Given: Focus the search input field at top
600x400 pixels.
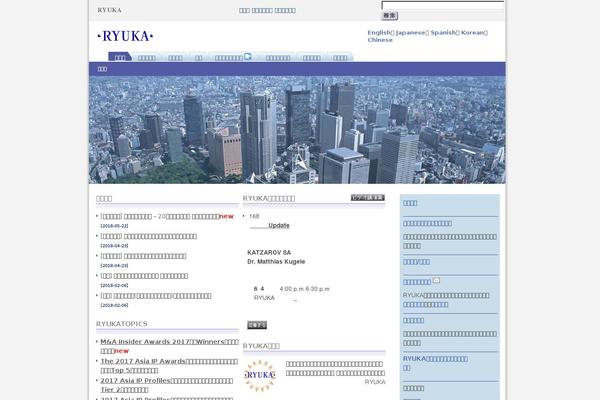Looking at the screenshot, I should pos(442,5).
